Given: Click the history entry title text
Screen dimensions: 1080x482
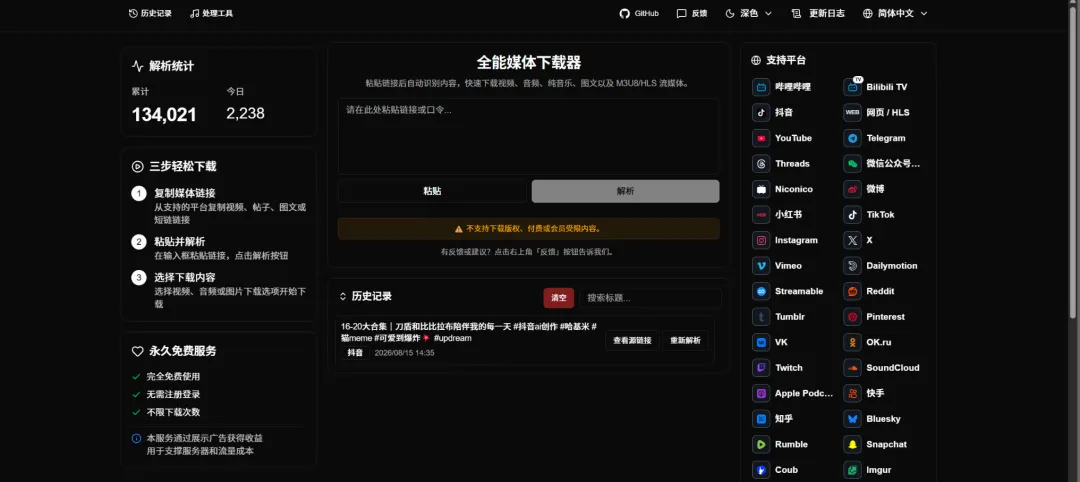Looking at the screenshot, I should point(469,332).
